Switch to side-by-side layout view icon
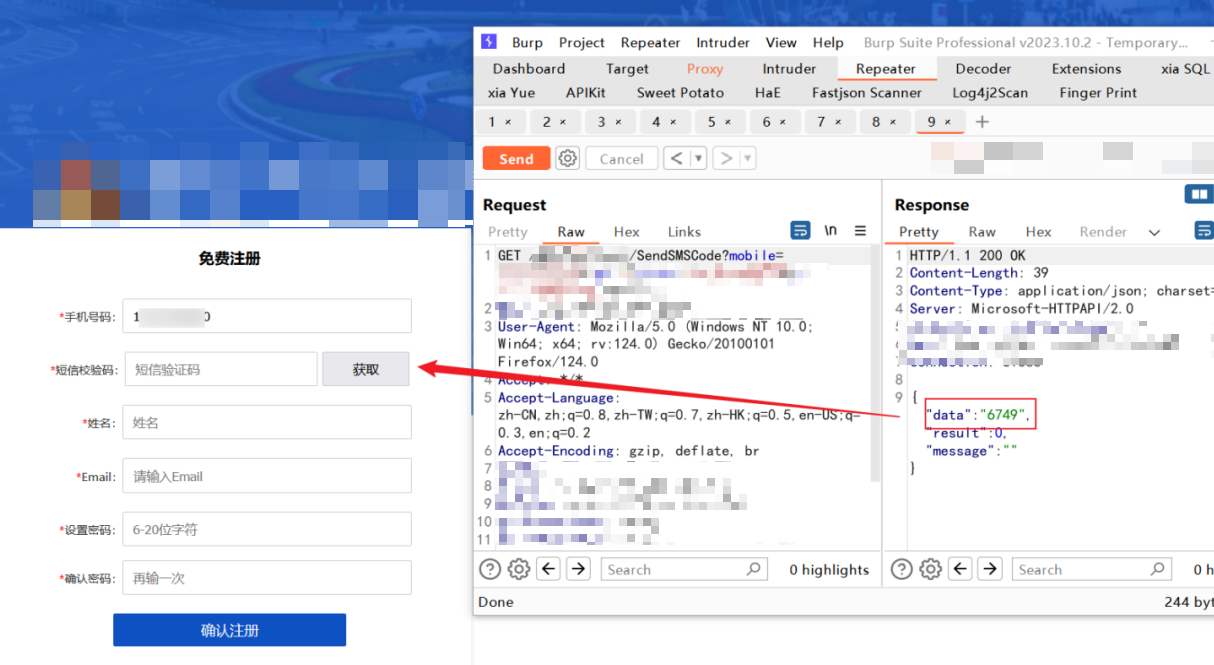 [x=1198, y=194]
